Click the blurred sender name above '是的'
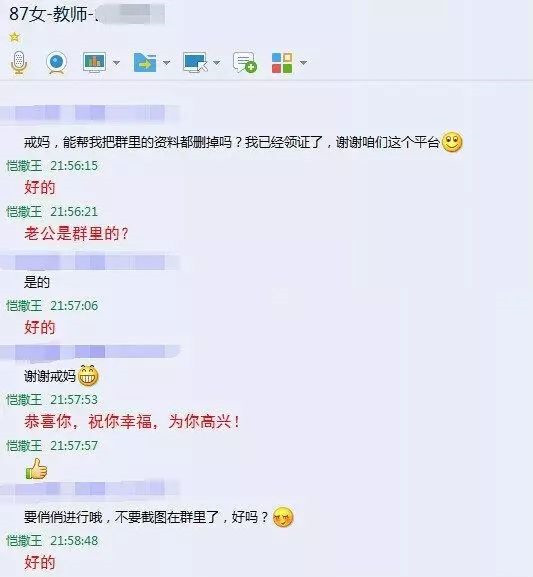This screenshot has height=577, width=533. coord(90,262)
